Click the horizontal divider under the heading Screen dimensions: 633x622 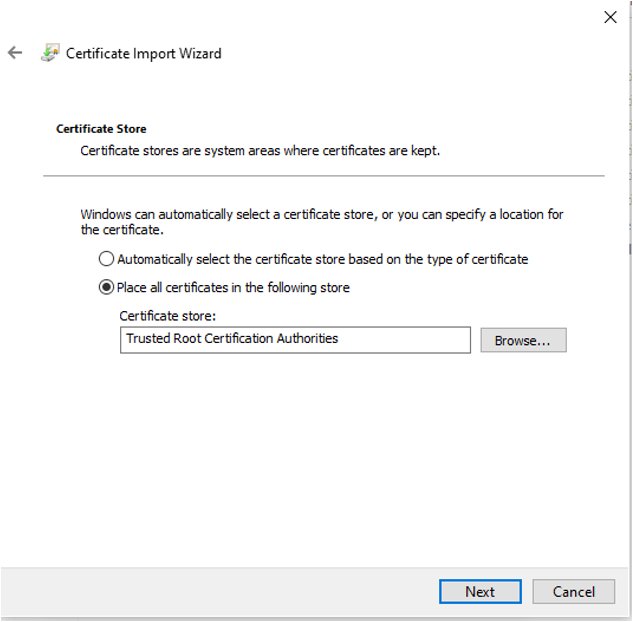(x=324, y=176)
